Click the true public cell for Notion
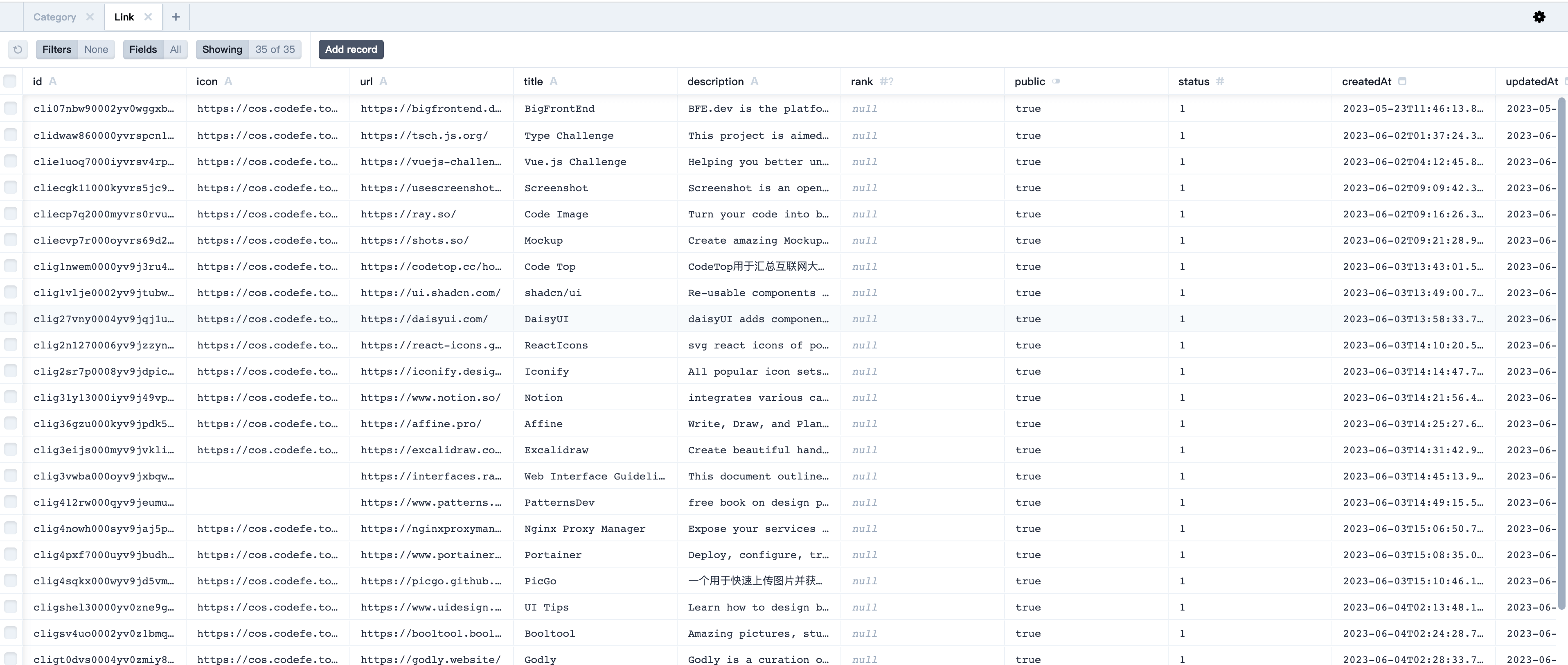The image size is (1568, 665). point(1086,397)
